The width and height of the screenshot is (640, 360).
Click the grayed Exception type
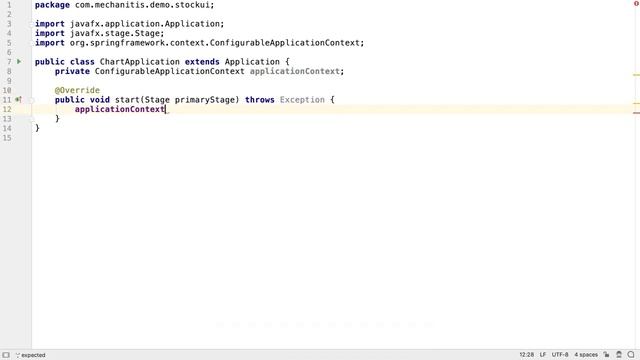point(302,100)
